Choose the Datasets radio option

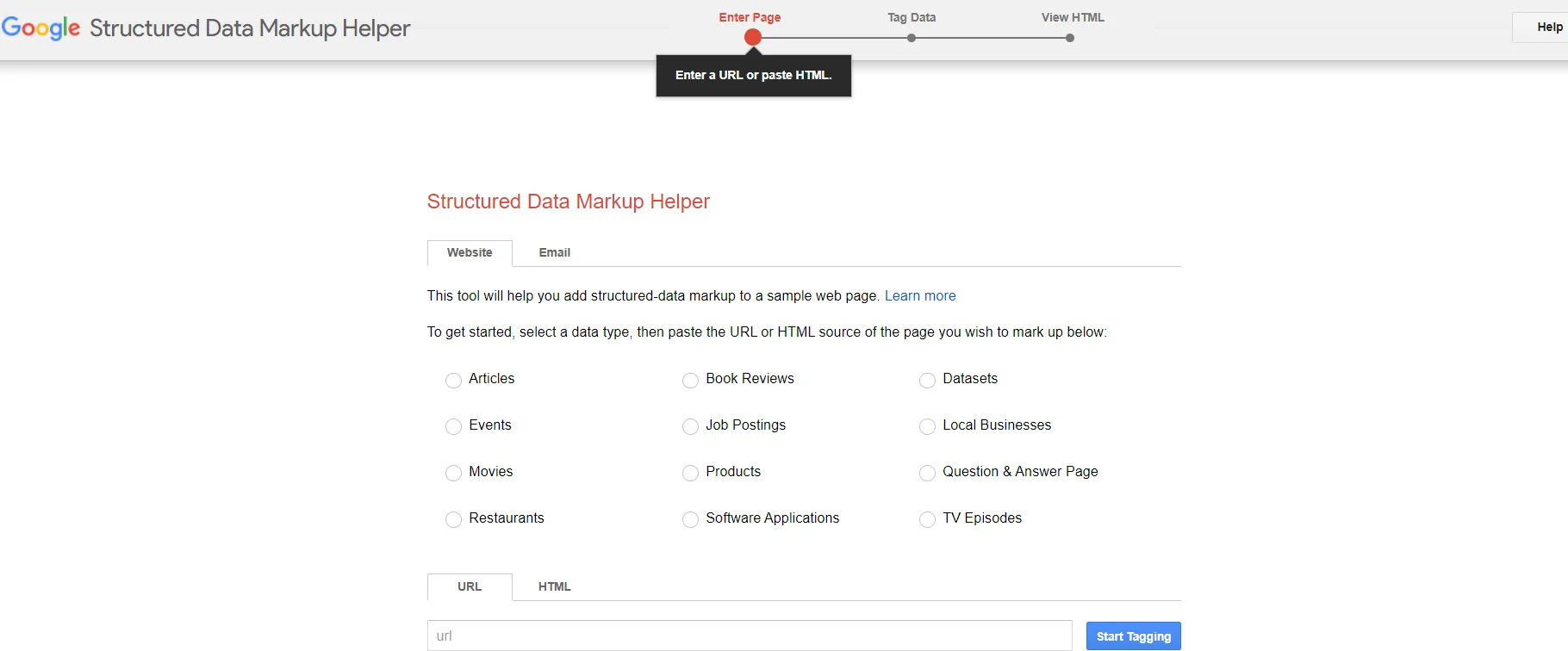tap(927, 380)
